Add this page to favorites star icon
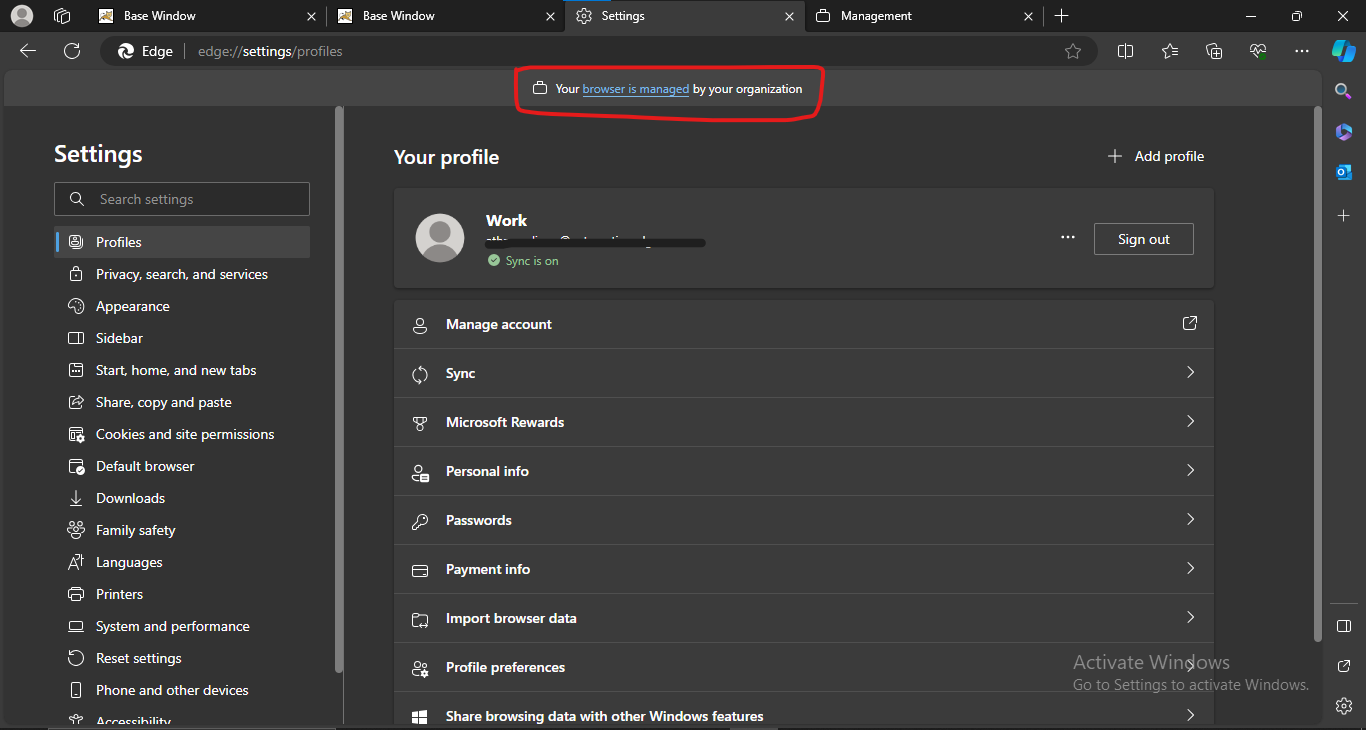The image size is (1366, 730). click(1073, 51)
